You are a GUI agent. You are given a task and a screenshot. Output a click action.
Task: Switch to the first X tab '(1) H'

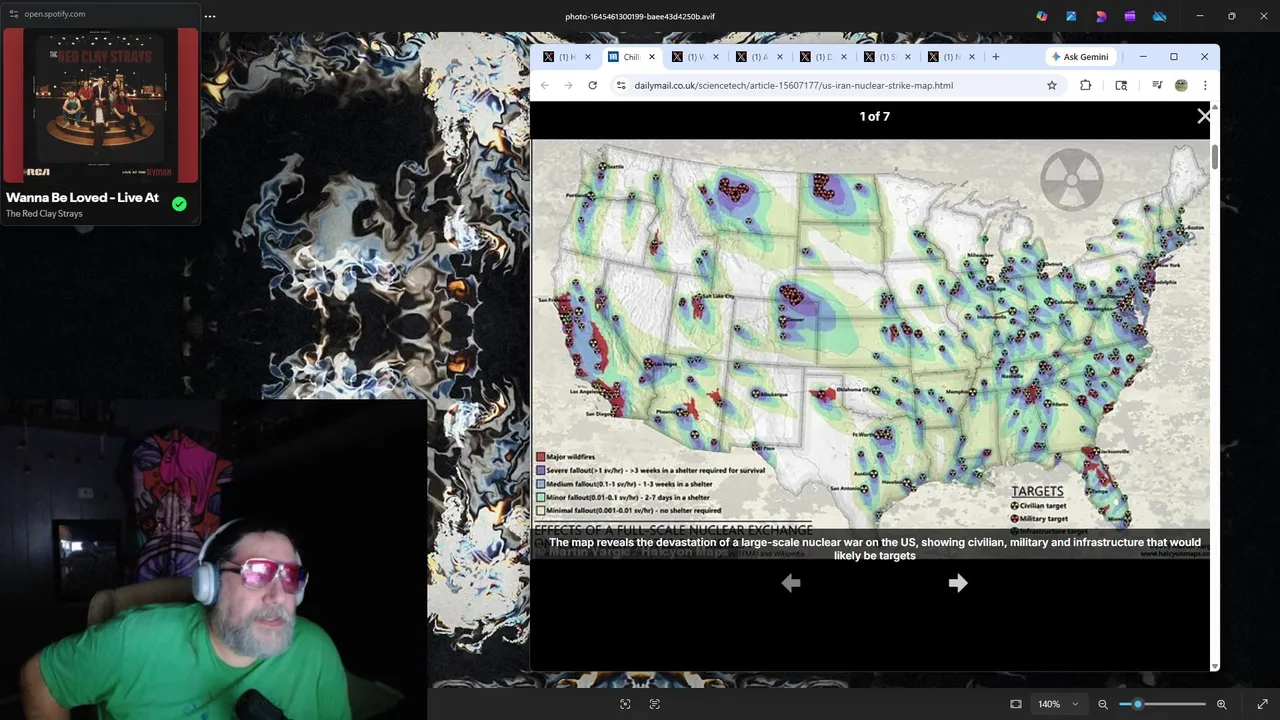point(560,57)
